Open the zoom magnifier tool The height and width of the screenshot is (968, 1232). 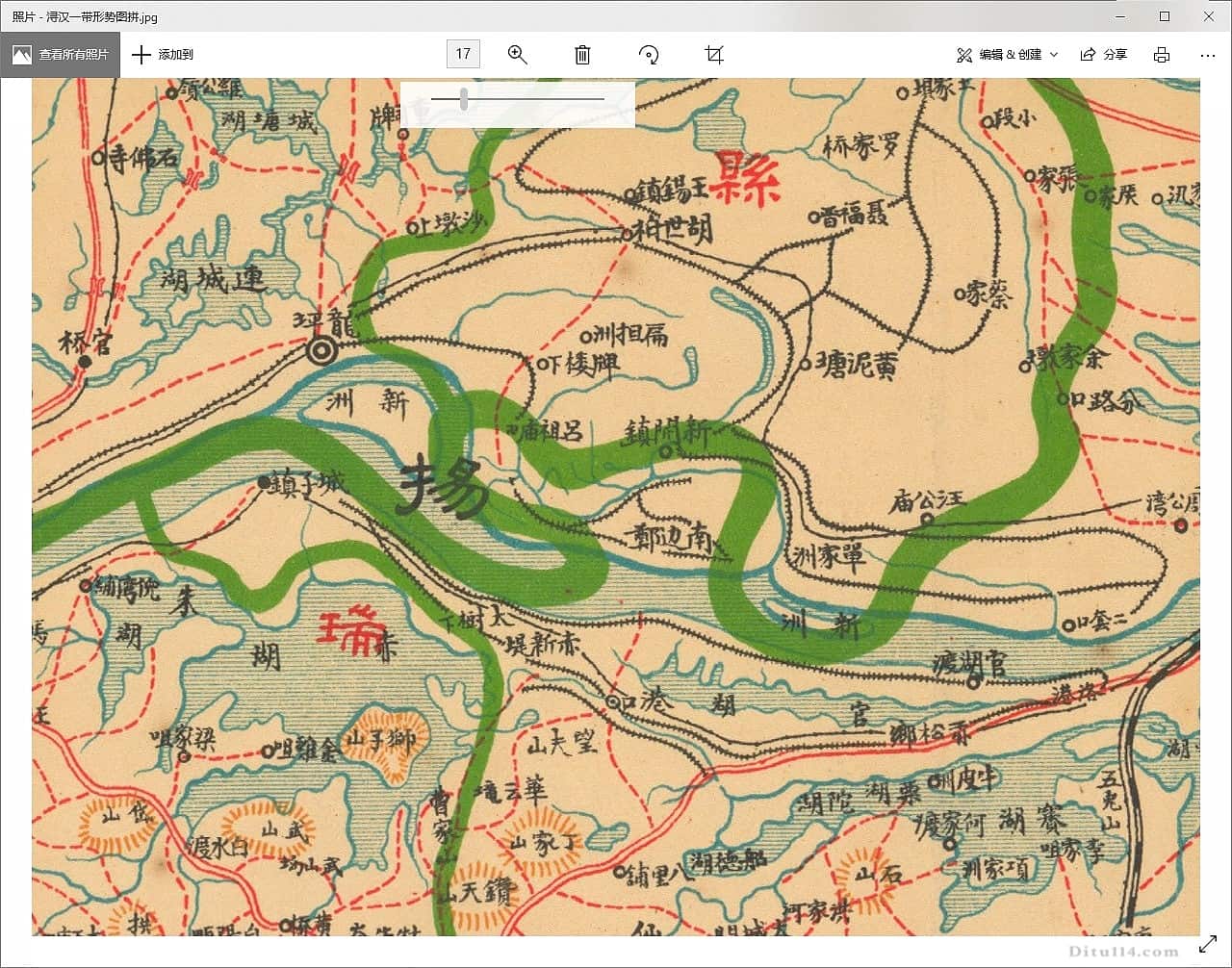point(518,55)
